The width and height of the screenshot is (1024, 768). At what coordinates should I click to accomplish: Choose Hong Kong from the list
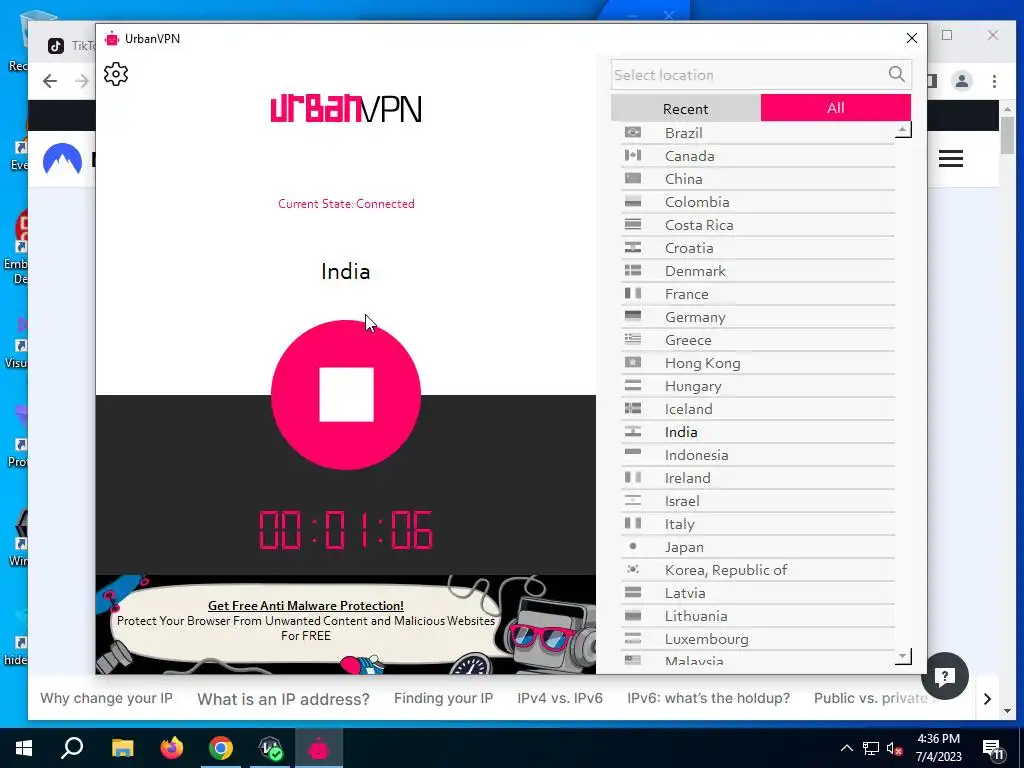coord(758,363)
